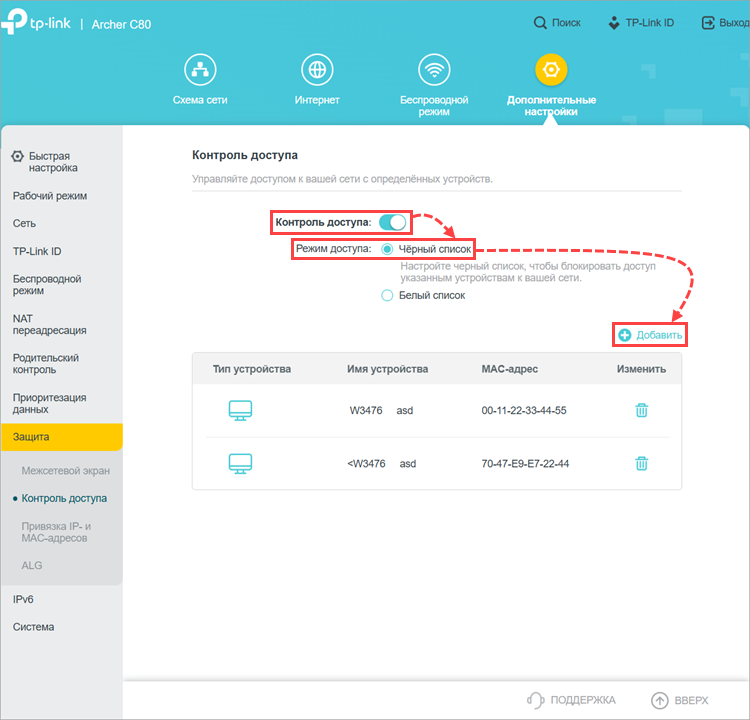Click the Archer C80 model text
This screenshot has height=720, width=750.
(121, 24)
